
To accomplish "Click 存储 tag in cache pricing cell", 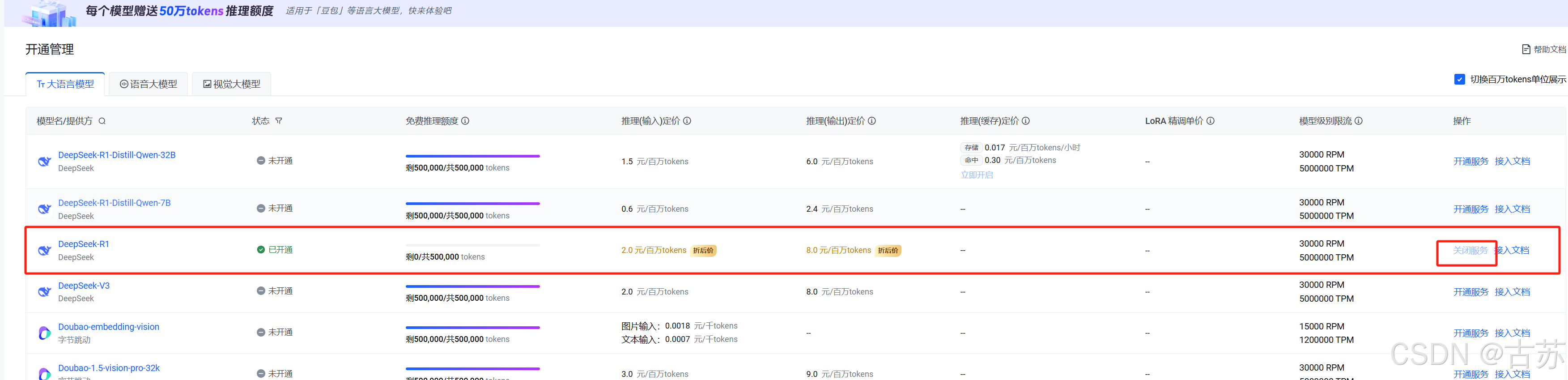I will (x=971, y=147).
